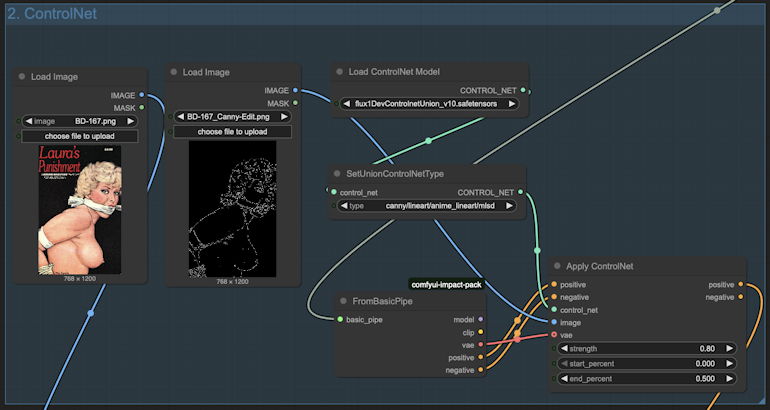This screenshot has height=410, width=770.
Task: Collapse the Apply ControlNet node via its dot
Action: click(561, 266)
